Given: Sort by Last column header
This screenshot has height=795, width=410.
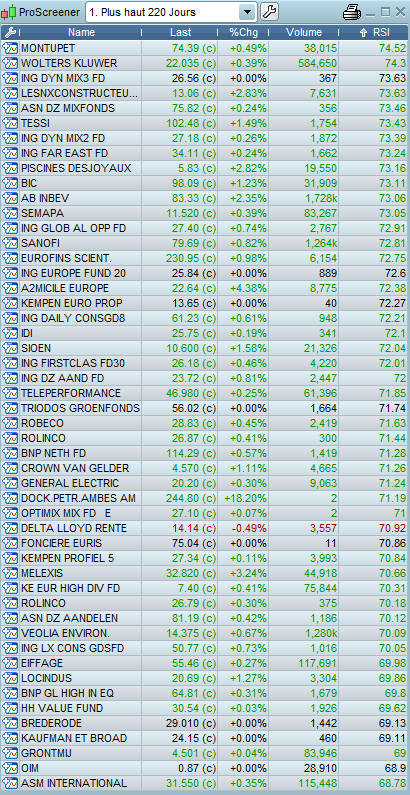Looking at the screenshot, I should click(180, 32).
